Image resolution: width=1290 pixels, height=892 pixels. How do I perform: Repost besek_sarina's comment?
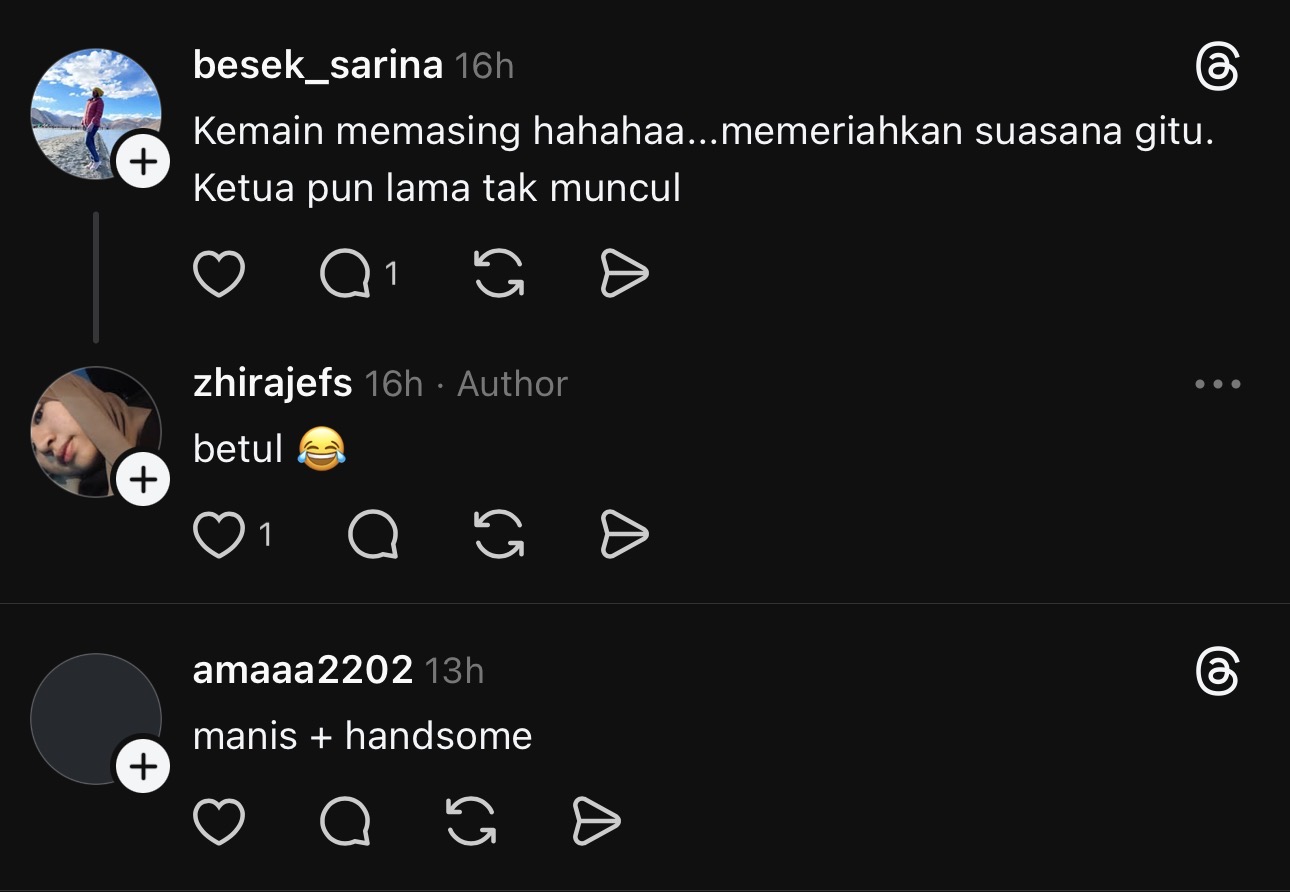coord(499,274)
